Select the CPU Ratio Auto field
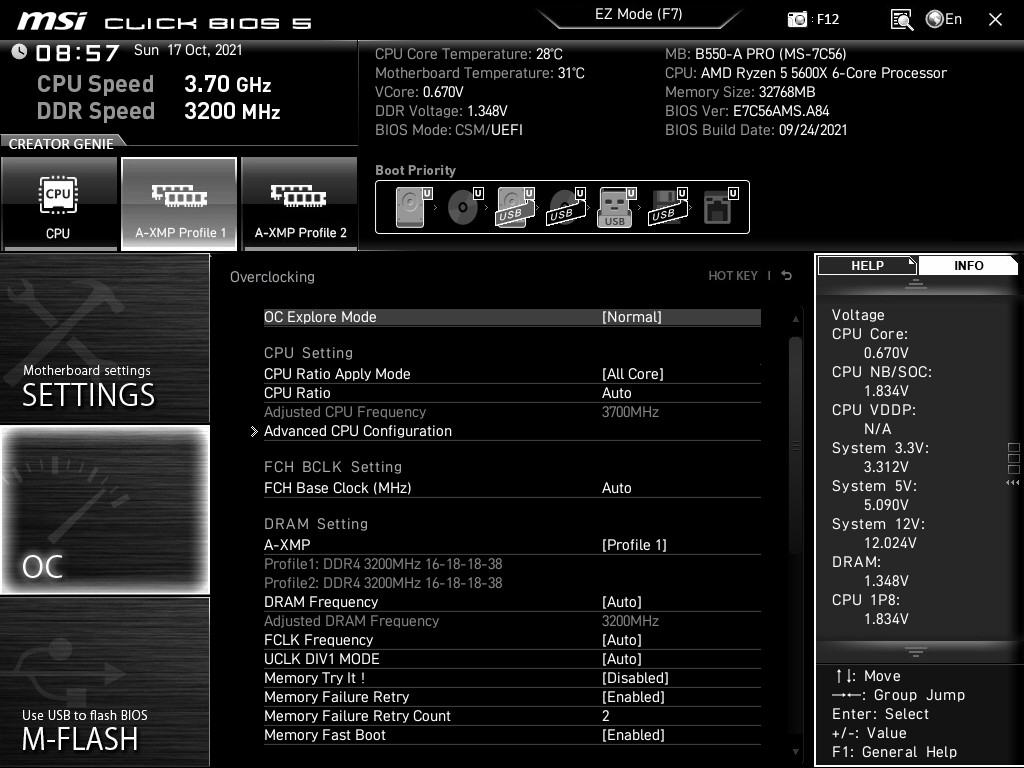The width and height of the screenshot is (1024, 768). [x=512, y=393]
